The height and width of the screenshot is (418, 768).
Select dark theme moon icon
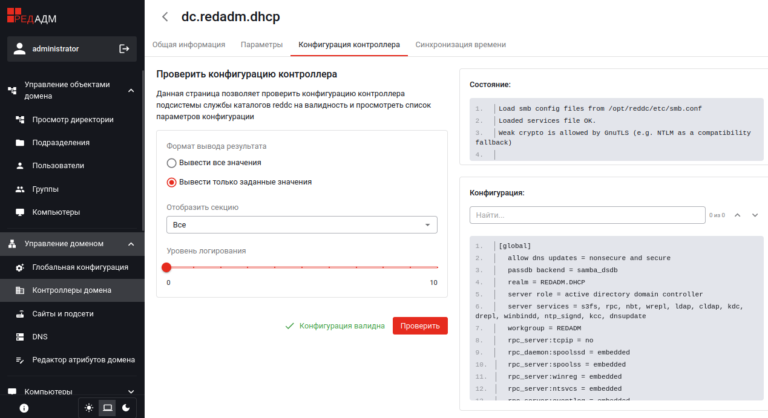pyautogui.click(x=126, y=407)
